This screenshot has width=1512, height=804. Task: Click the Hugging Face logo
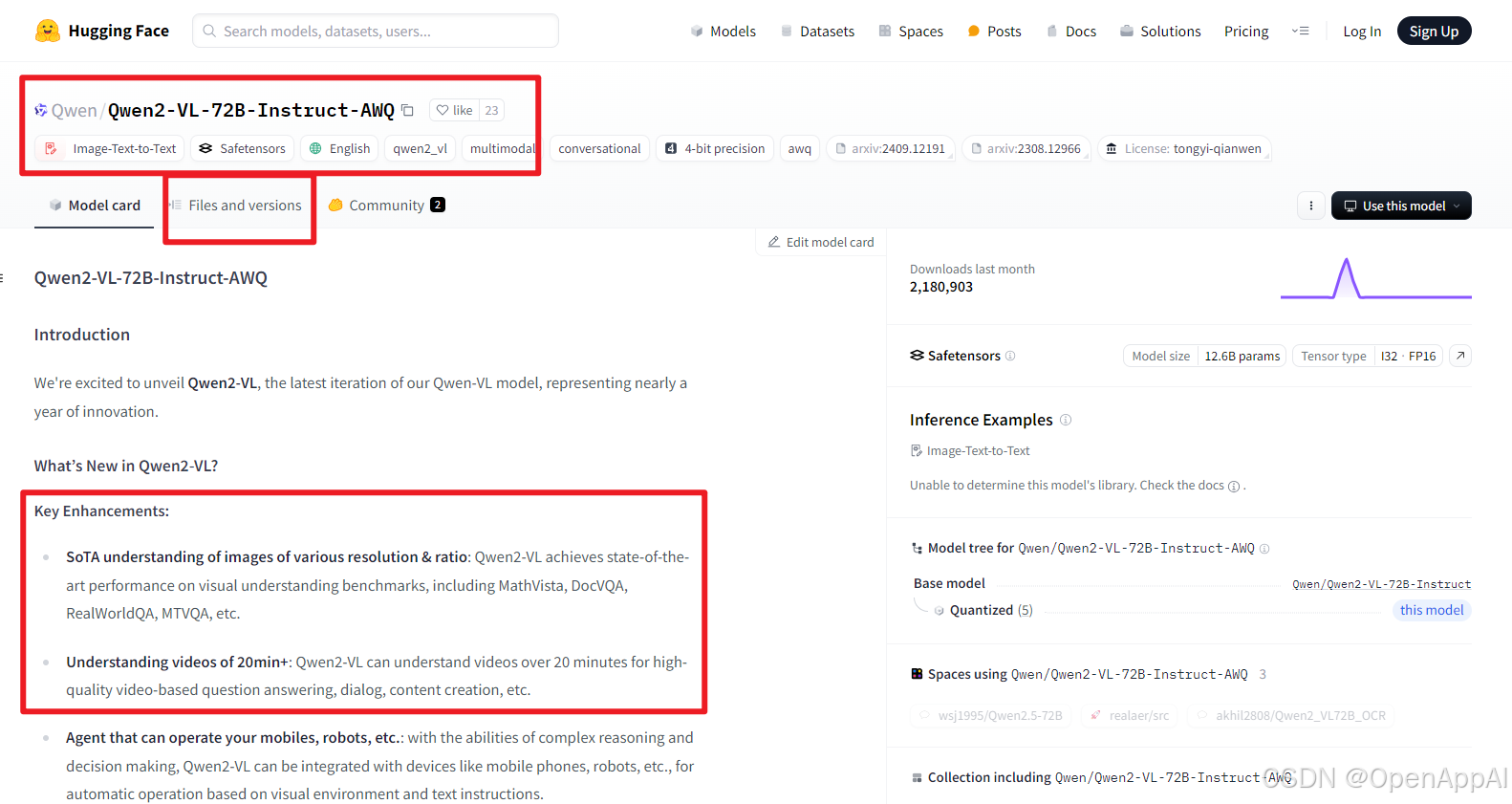point(101,31)
